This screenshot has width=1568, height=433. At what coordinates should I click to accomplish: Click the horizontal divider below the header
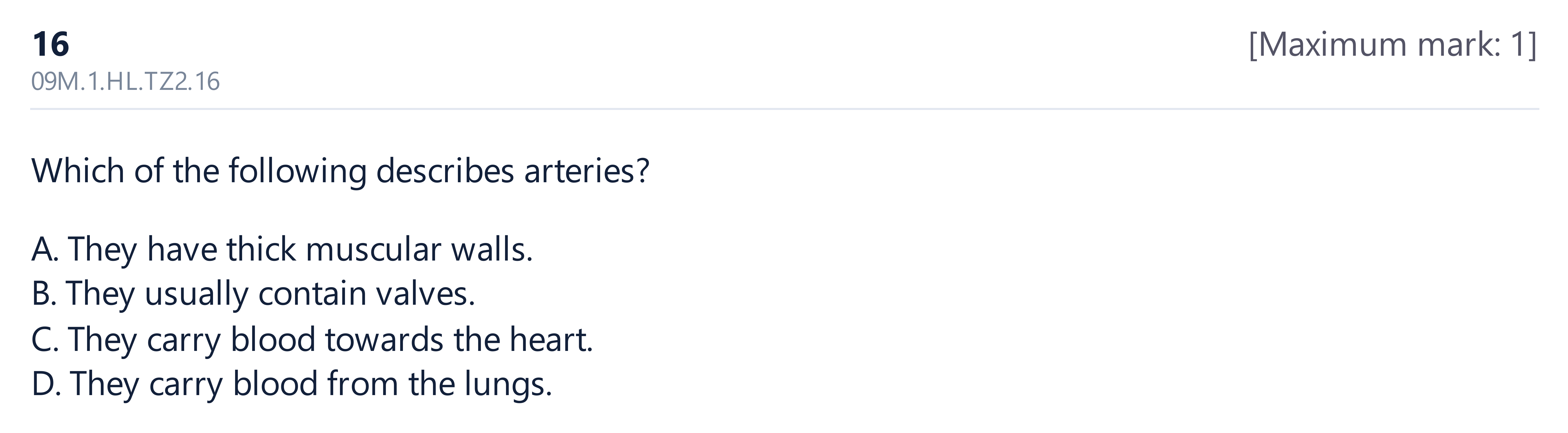(x=784, y=109)
